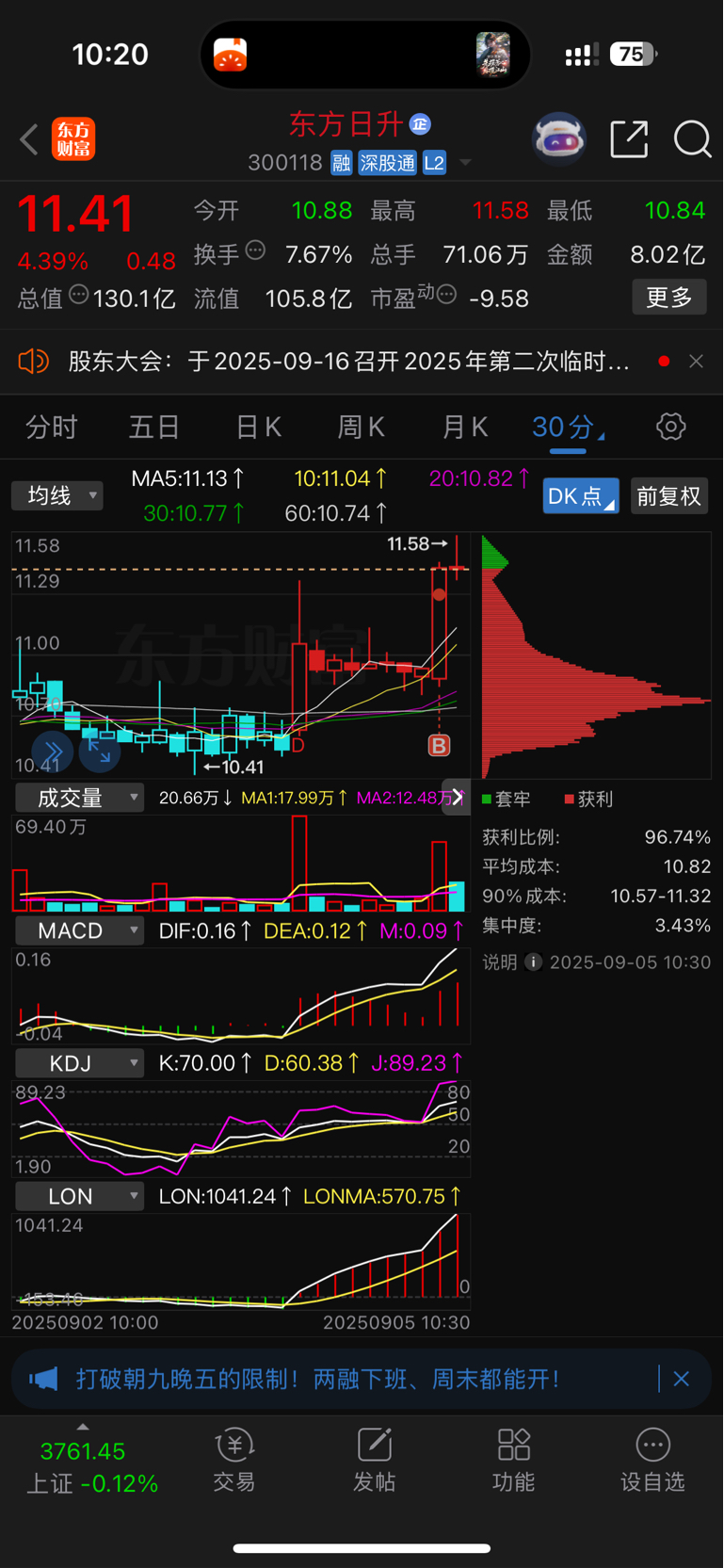724x1568 pixels.
Task: Switch to the 日K tab
Action: tap(258, 428)
